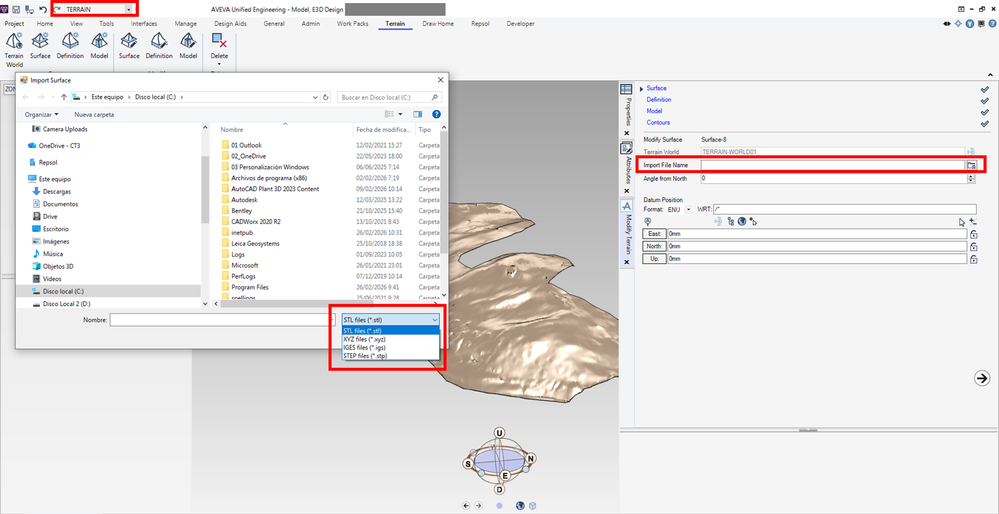
Task: Click the East button
Action: [654, 234]
